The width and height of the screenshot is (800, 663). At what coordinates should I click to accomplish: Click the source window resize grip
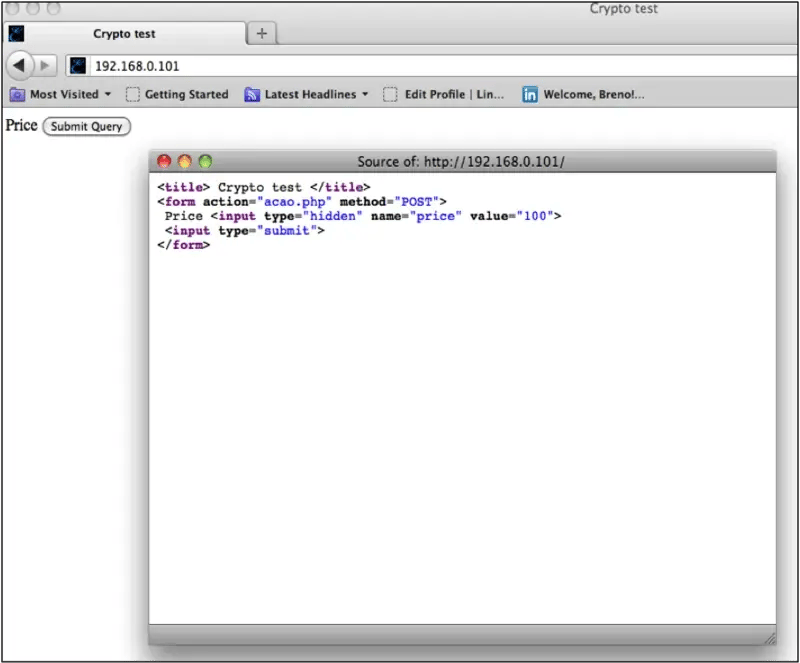768,636
